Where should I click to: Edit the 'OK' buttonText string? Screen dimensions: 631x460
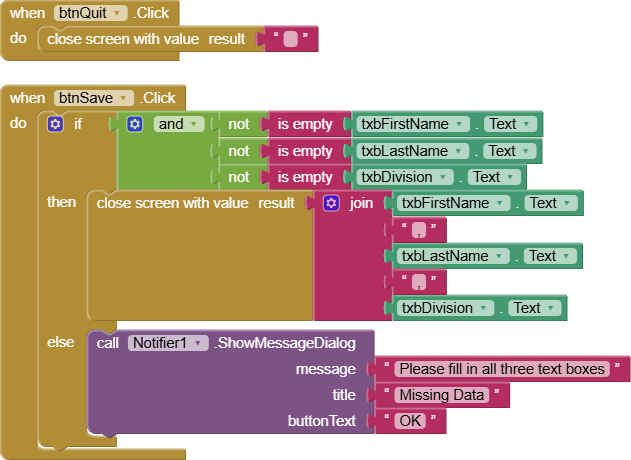click(411, 421)
